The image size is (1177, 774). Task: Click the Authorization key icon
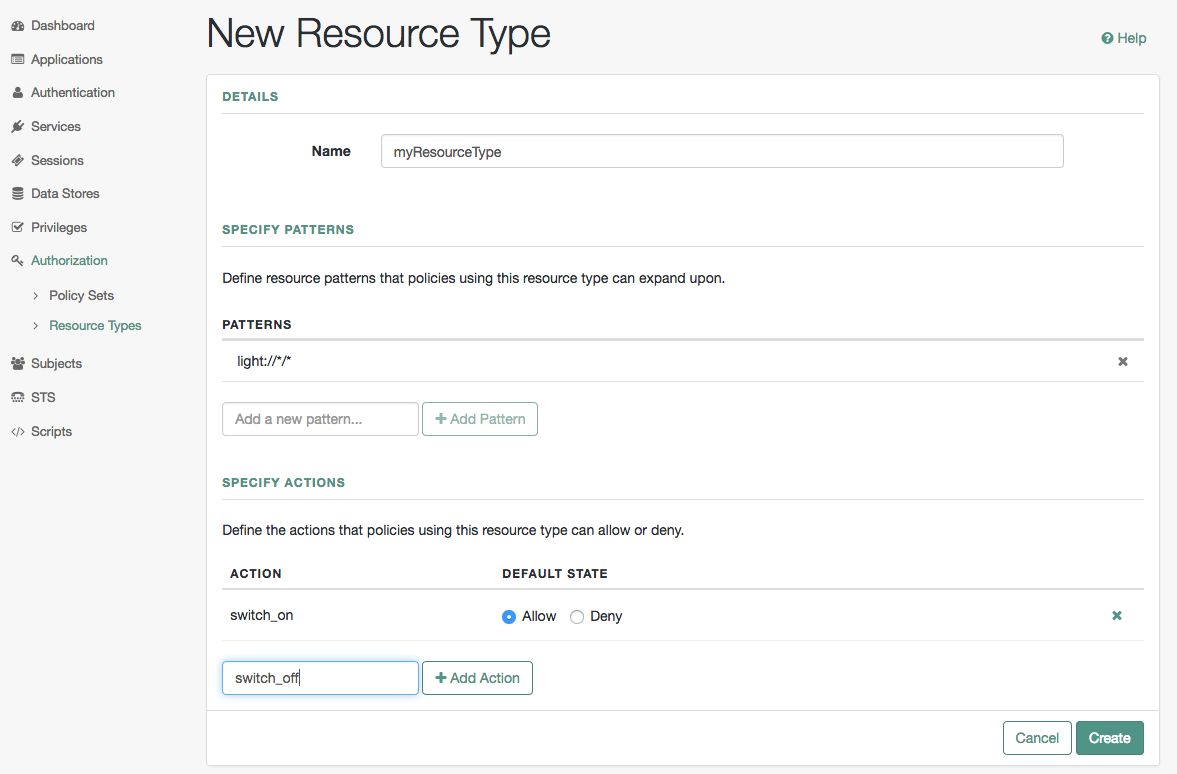[18, 261]
